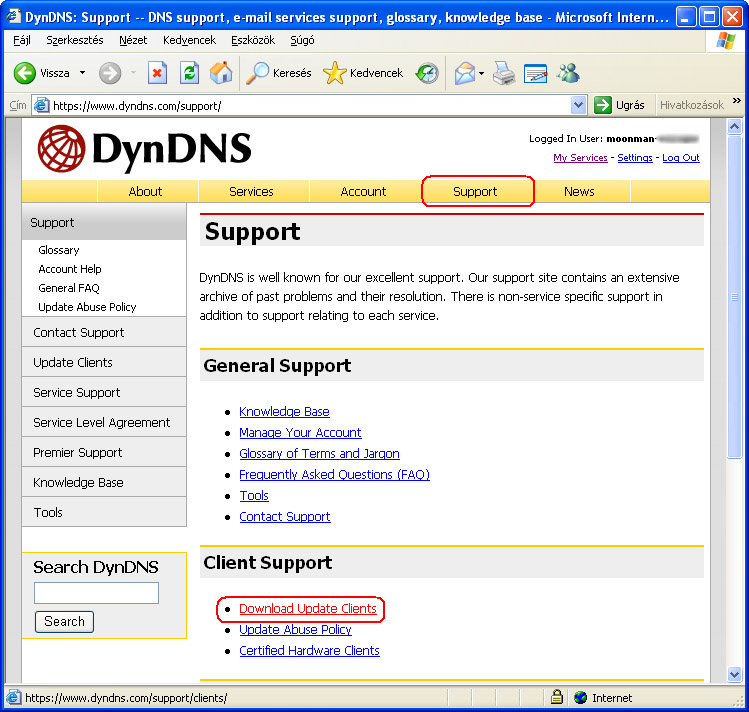The image size is (749, 712).
Task: Click the SSL padlock status icon
Action: (556, 697)
